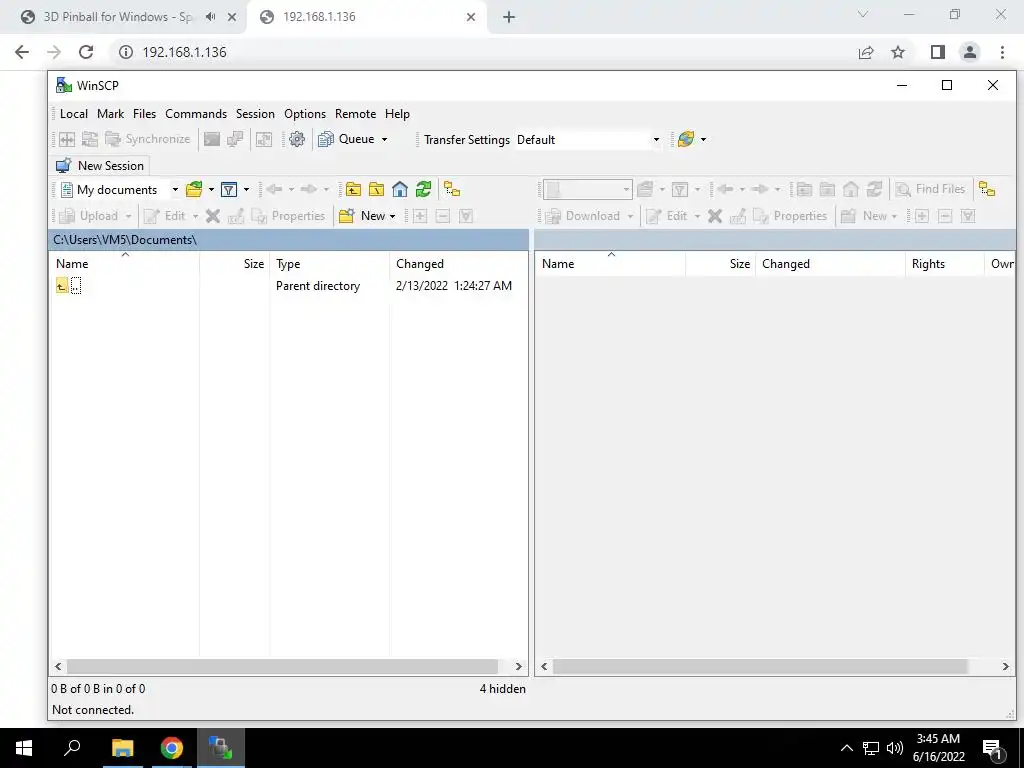The height and width of the screenshot is (768, 1024).
Task: Click the remote Delete X icon
Action: (715, 216)
